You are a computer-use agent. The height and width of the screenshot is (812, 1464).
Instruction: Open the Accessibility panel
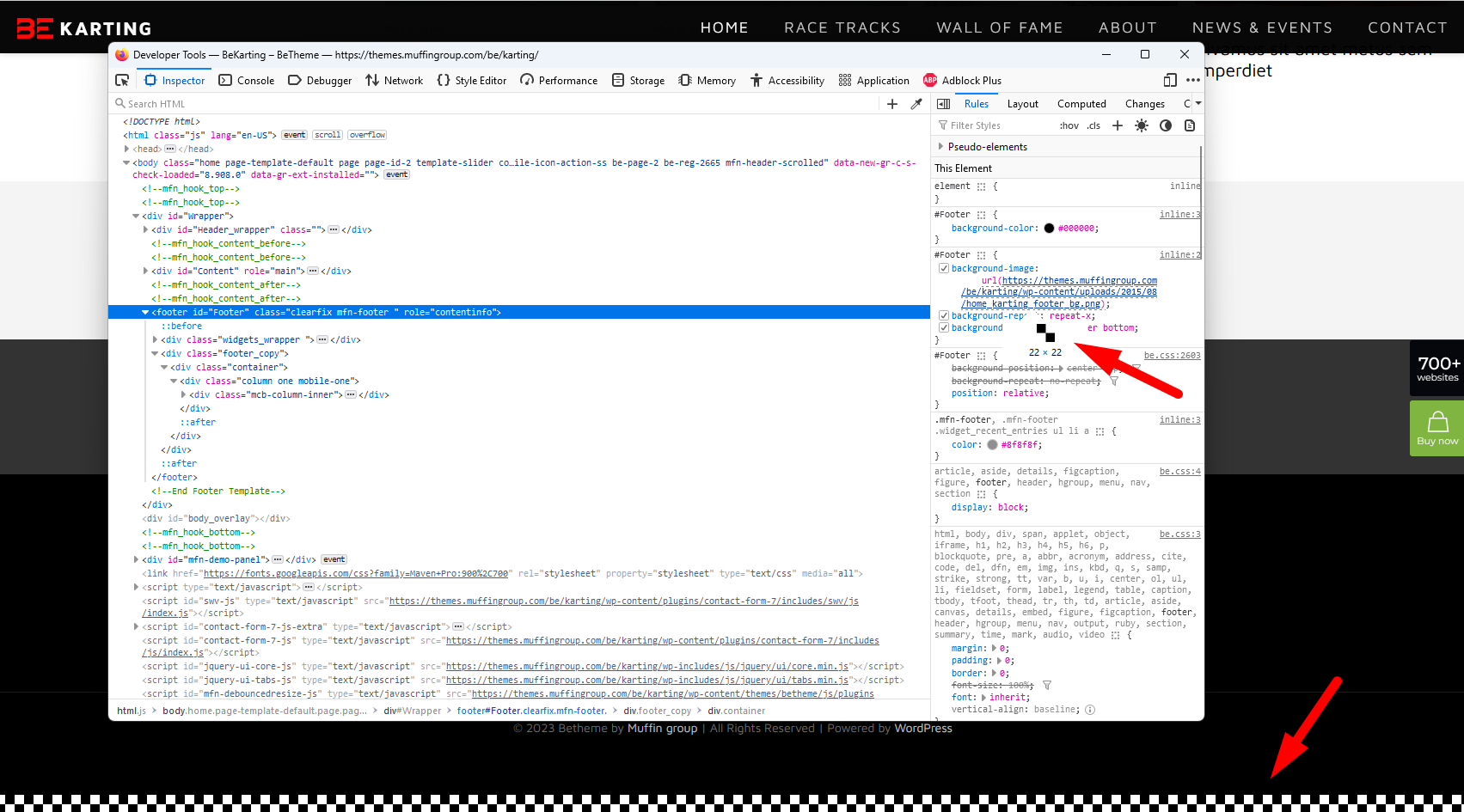click(787, 80)
